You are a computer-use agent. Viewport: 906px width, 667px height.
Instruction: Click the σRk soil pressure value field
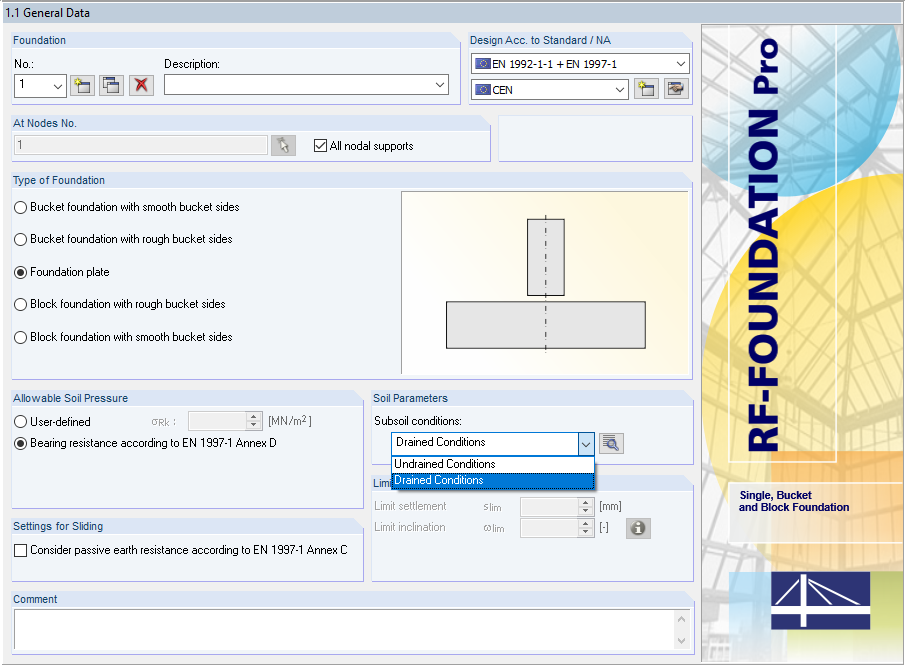[x=217, y=421]
